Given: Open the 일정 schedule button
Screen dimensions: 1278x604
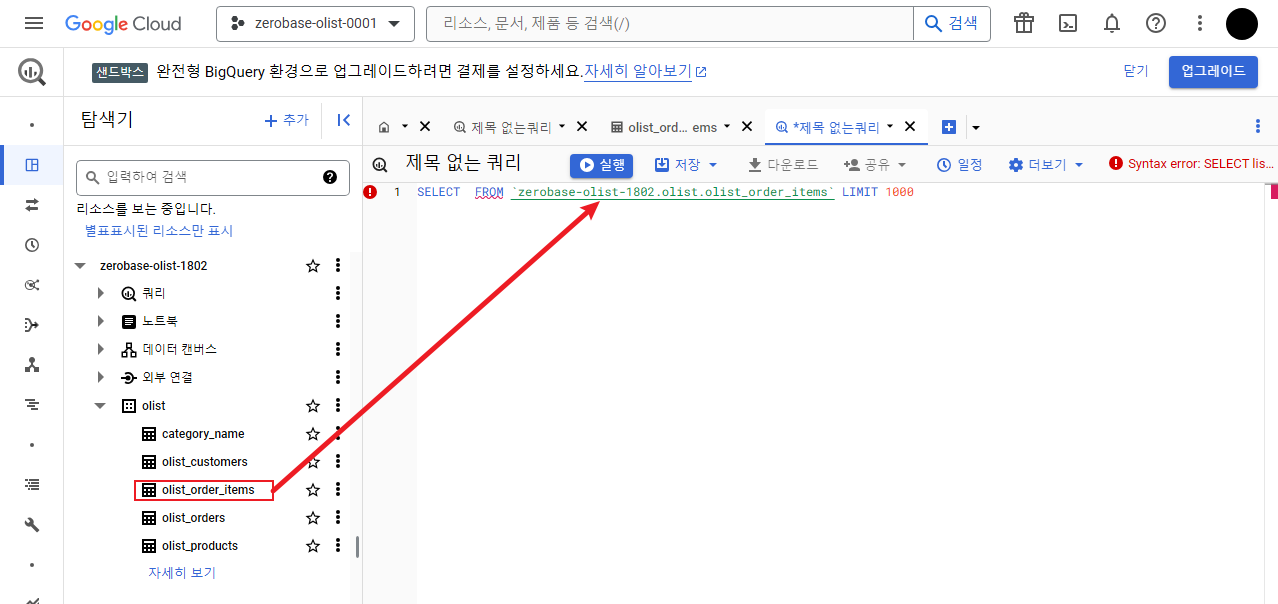Looking at the screenshot, I should 960,164.
